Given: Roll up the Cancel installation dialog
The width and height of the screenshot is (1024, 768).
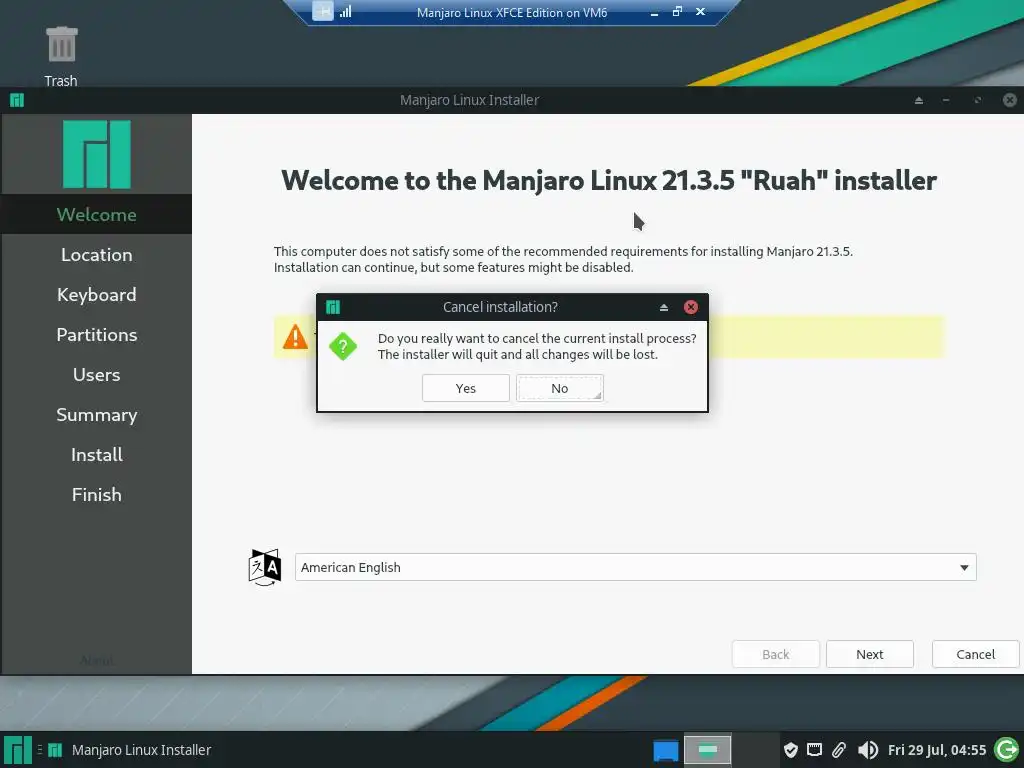Looking at the screenshot, I should [664, 307].
